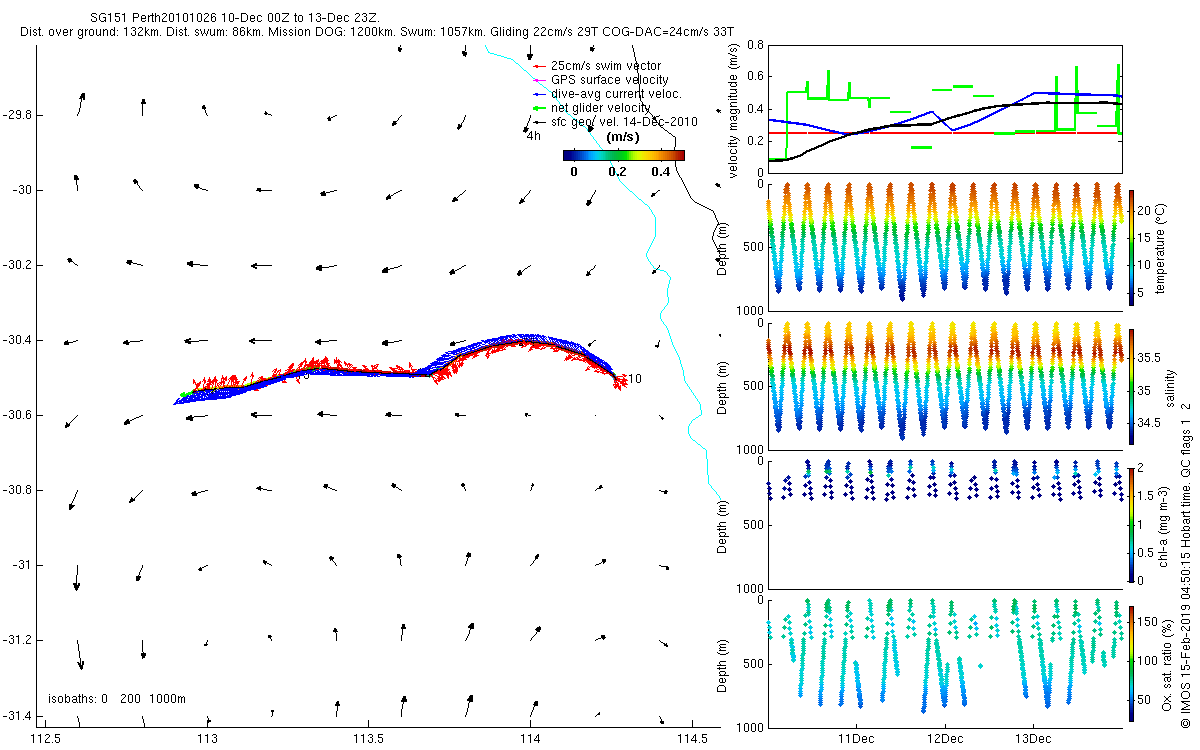Click the latitude tick label '-31.2'
1200x750 pixels.
click(17, 640)
